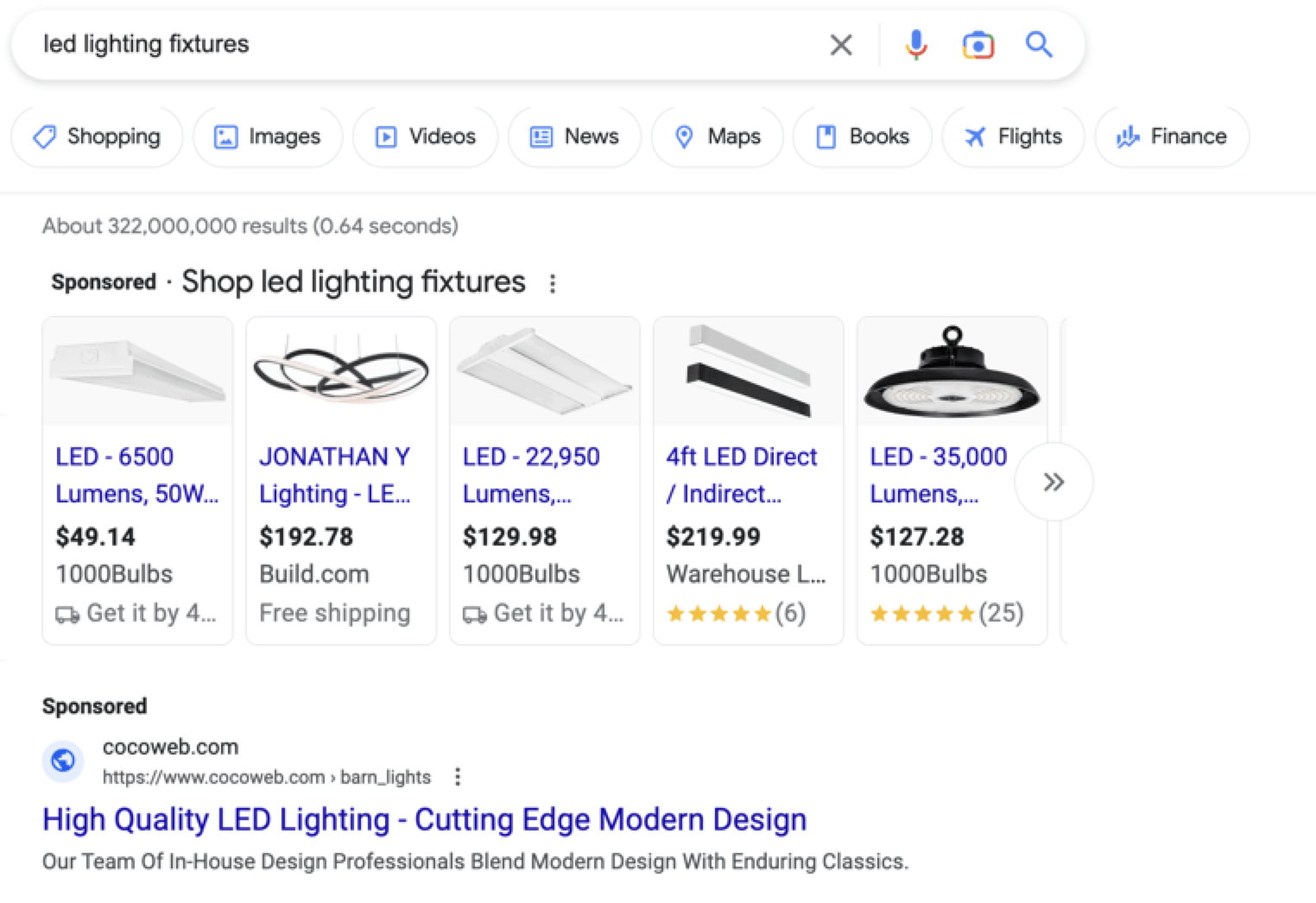Open the three-dot menu next to cocoweb URL
The image size is (1316, 903).
[x=458, y=777]
